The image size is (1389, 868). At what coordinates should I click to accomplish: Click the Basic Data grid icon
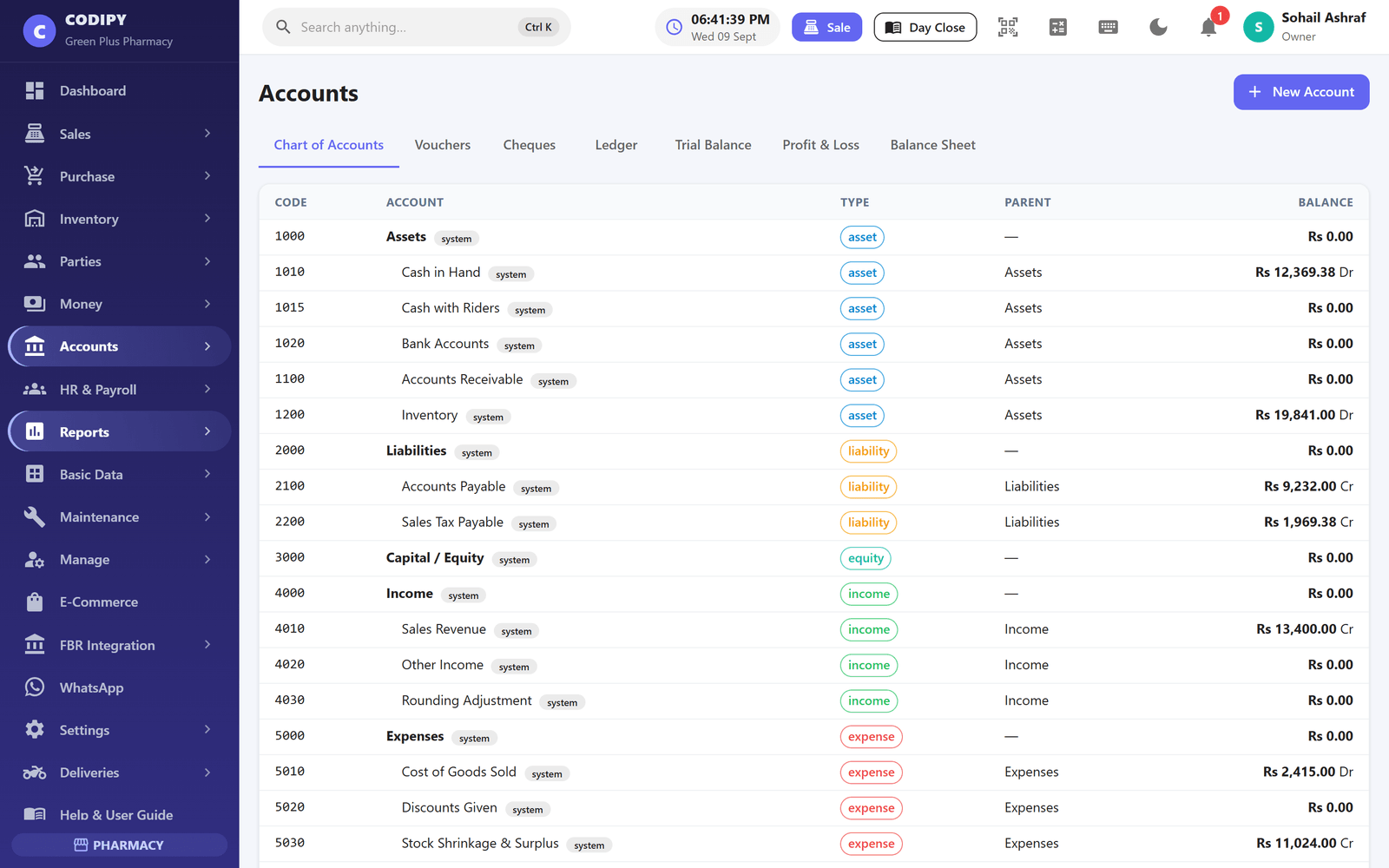pos(35,474)
